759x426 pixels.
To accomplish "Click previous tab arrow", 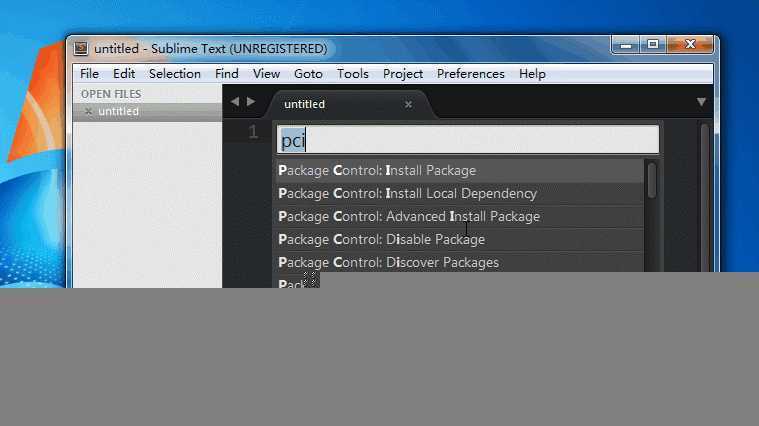I will point(235,102).
